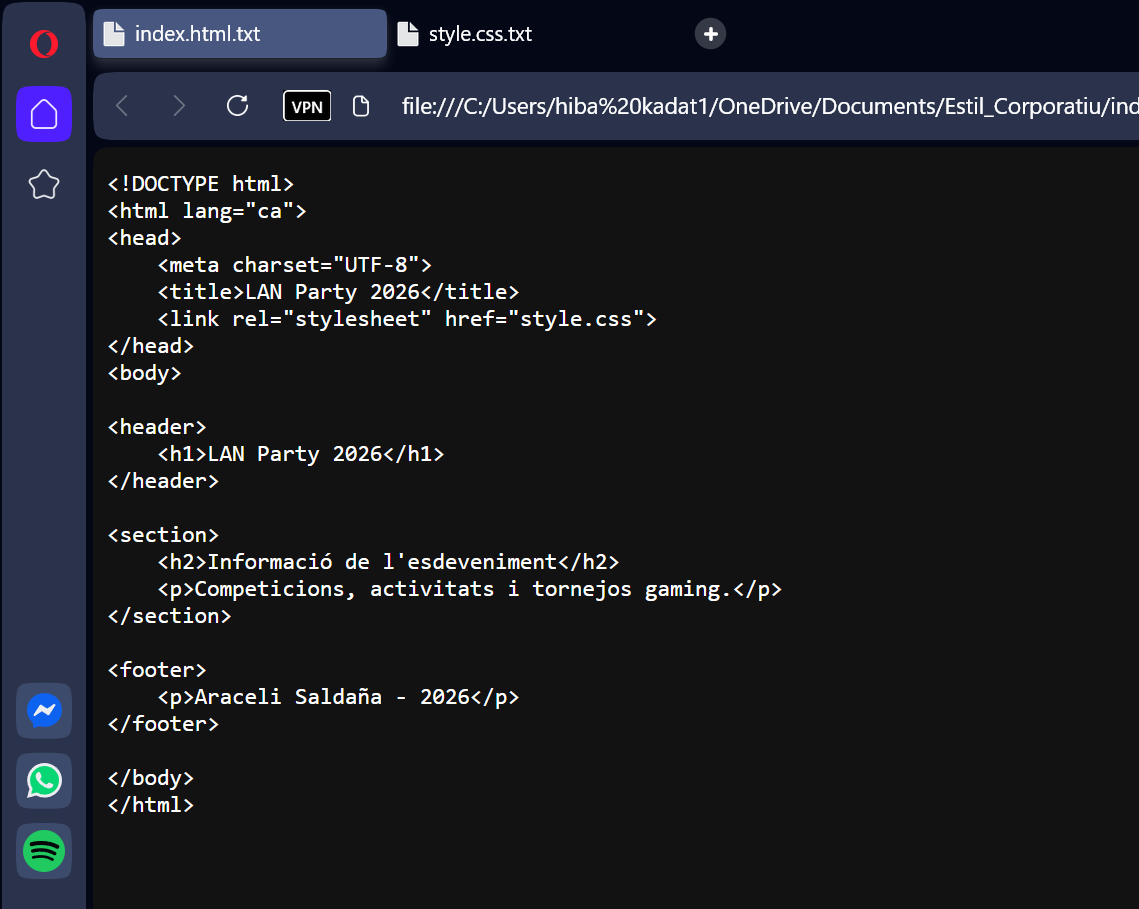The height and width of the screenshot is (909, 1139).
Task: Click the '</body>' closing tag line
Action: click(150, 777)
